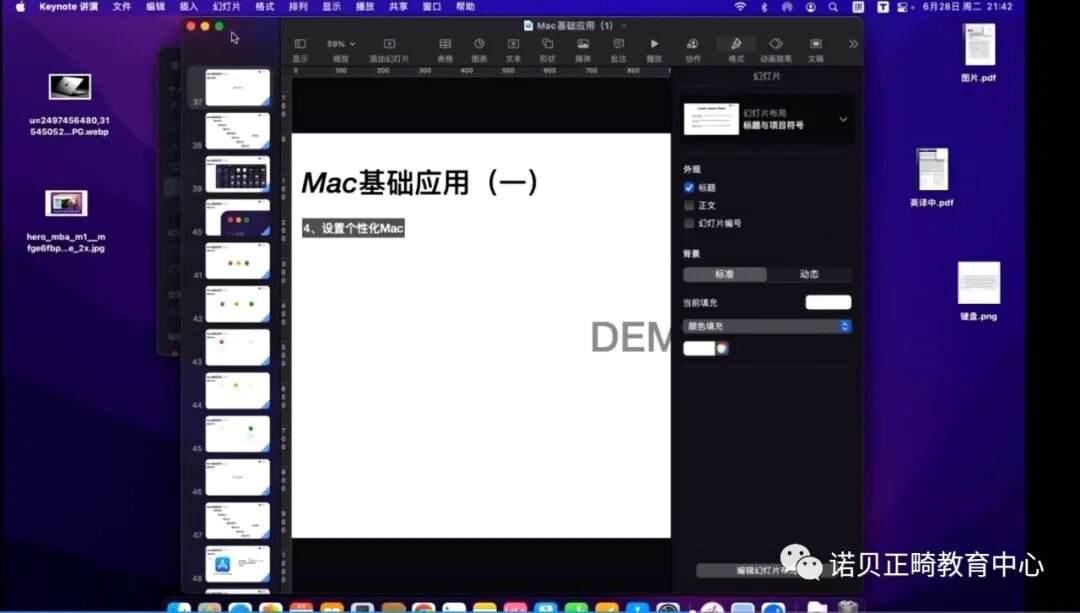
Task: Open the 插入 (Insert) menu
Action: (x=189, y=7)
